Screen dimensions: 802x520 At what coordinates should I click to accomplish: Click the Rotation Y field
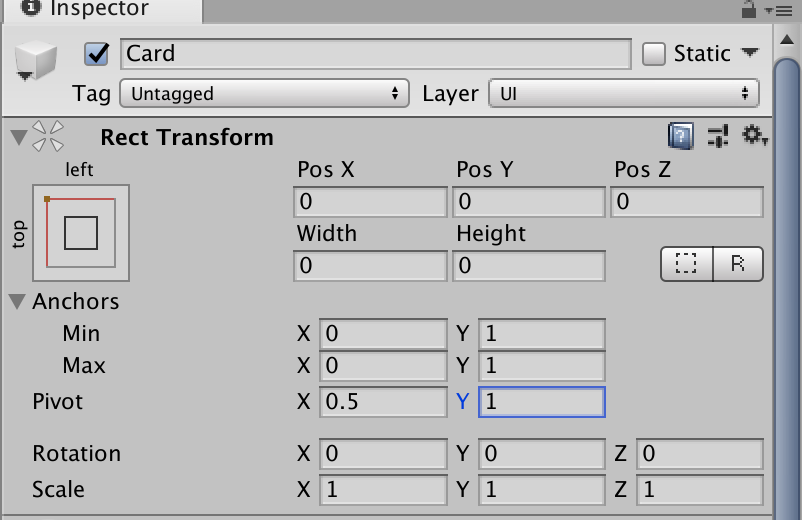point(542,454)
